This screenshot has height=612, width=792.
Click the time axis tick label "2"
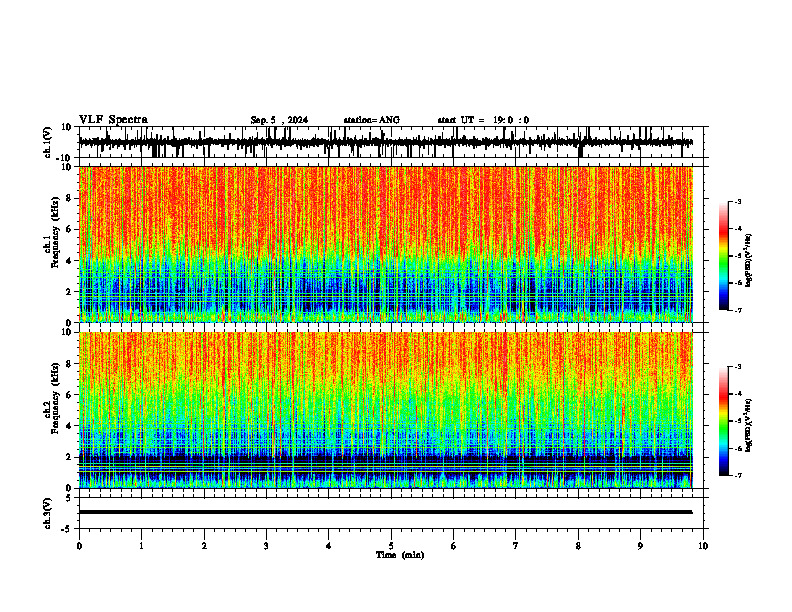(204, 546)
